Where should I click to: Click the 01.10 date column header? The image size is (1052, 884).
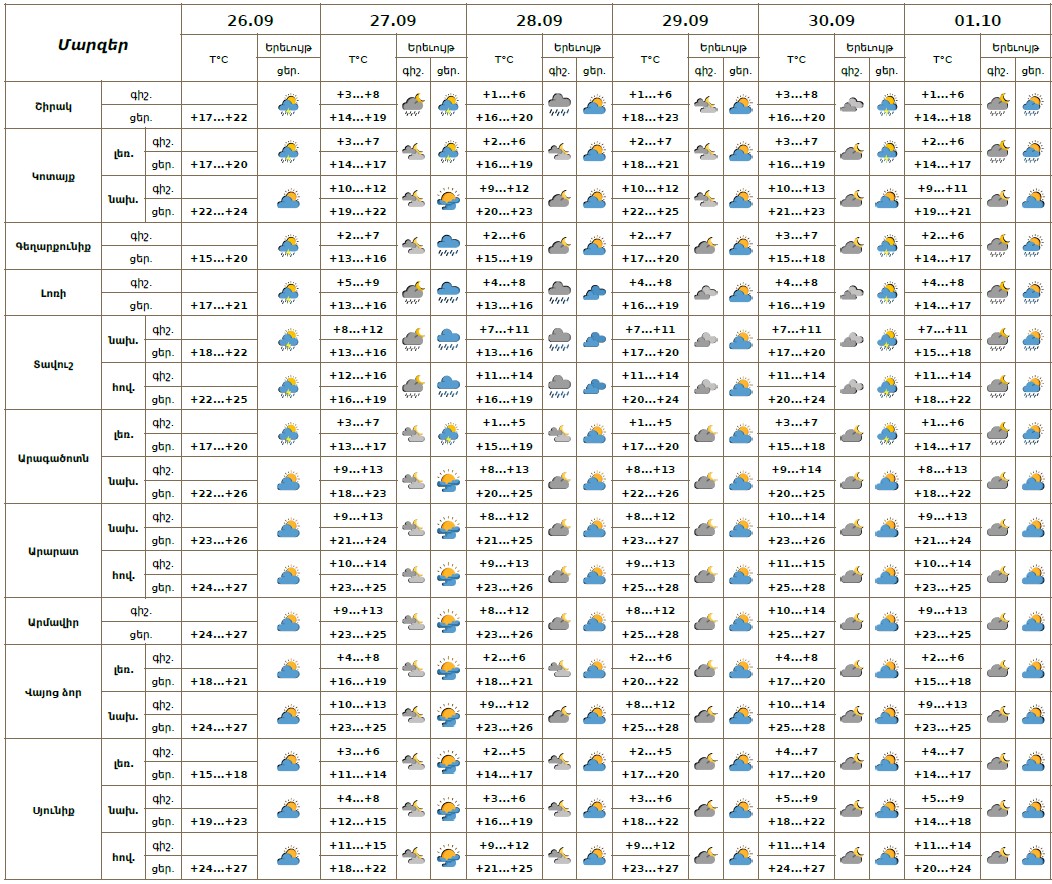click(x=977, y=19)
